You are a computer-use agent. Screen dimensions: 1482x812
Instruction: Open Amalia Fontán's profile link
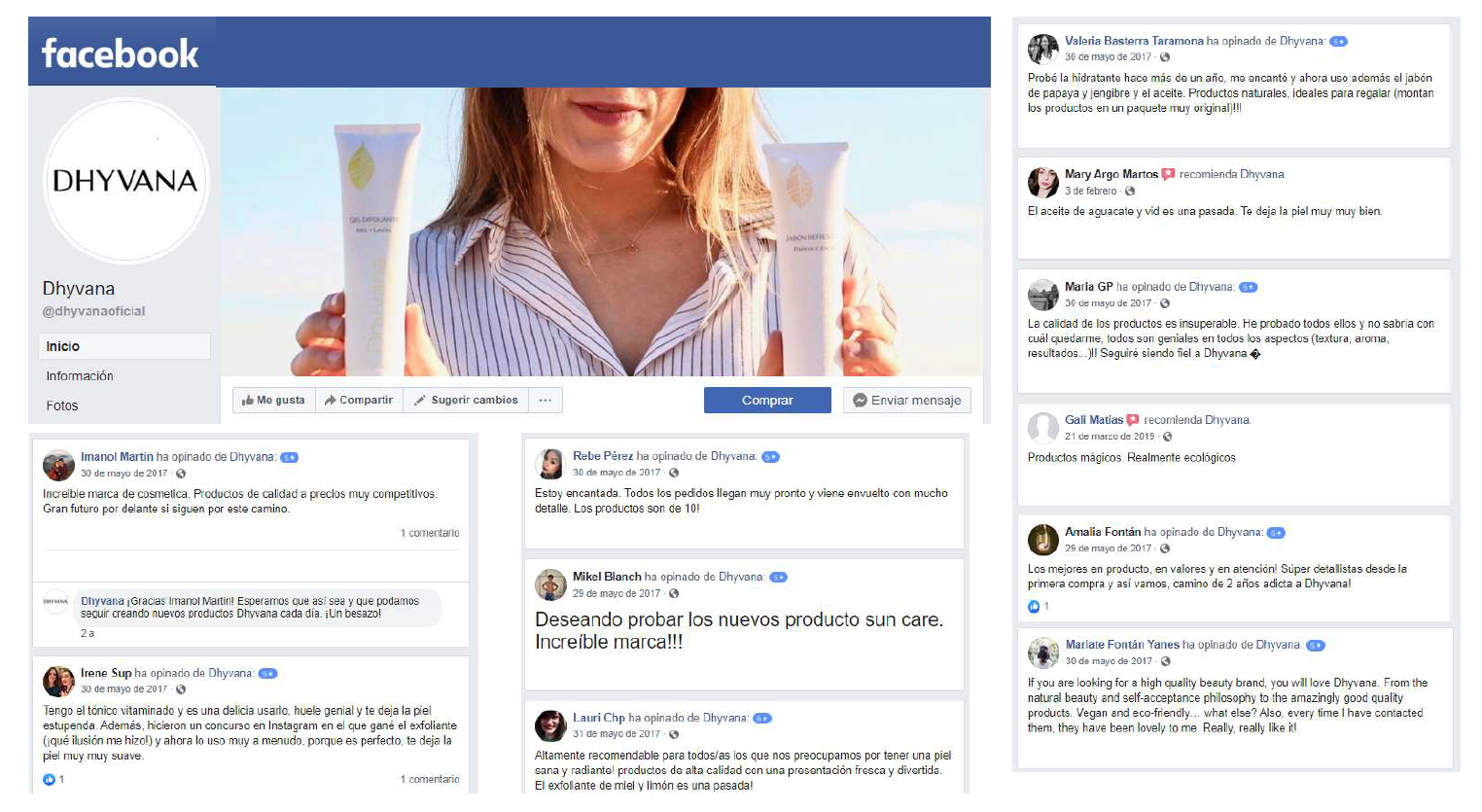(1103, 532)
